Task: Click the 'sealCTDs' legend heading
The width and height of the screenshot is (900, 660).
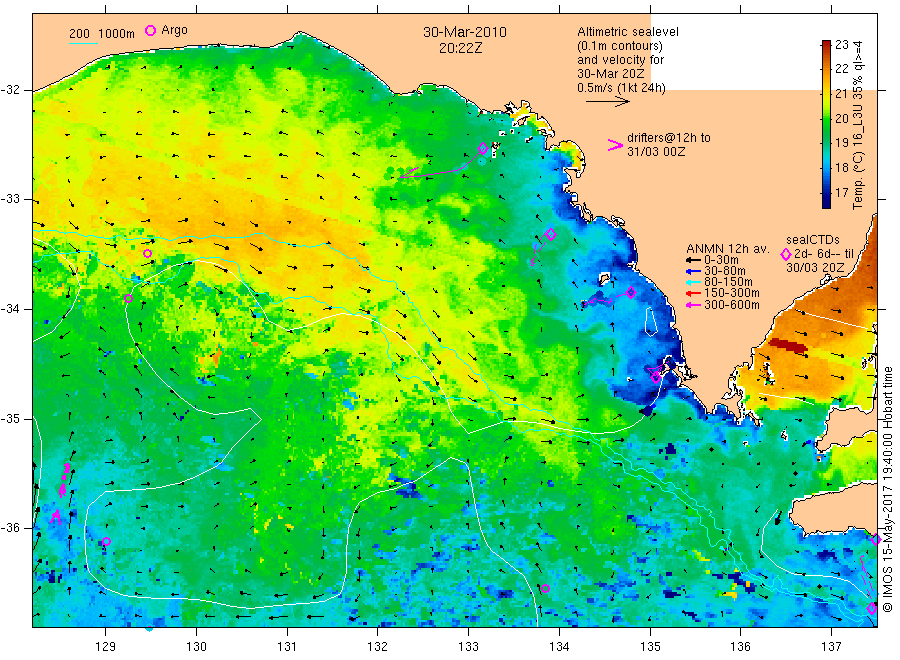Action: [x=813, y=240]
